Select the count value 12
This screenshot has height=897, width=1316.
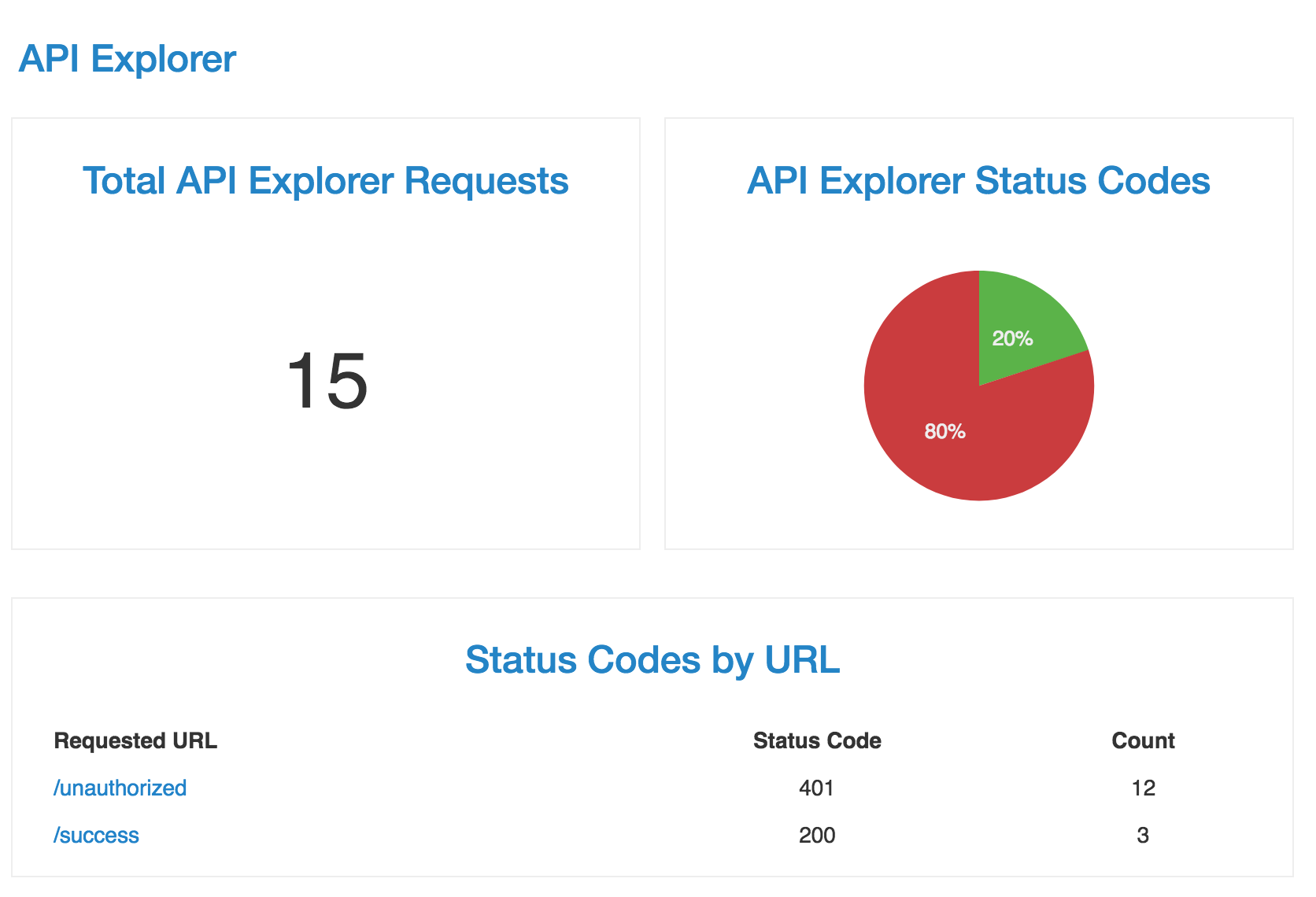1143,787
